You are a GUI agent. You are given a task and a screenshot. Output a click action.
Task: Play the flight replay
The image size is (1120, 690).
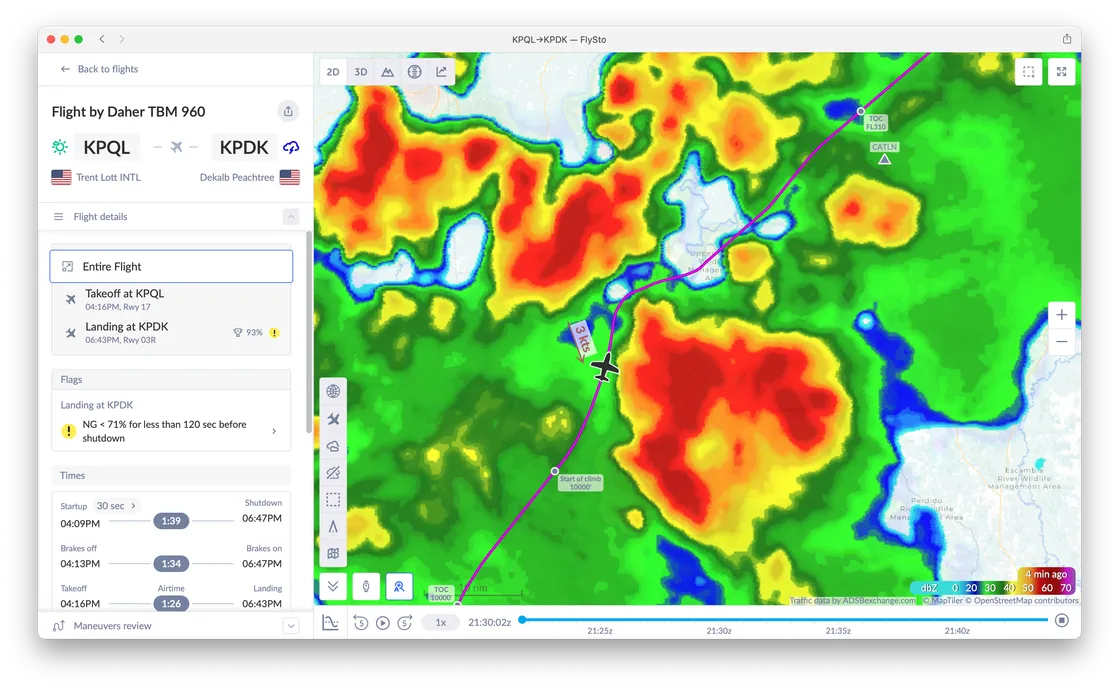[x=383, y=623]
